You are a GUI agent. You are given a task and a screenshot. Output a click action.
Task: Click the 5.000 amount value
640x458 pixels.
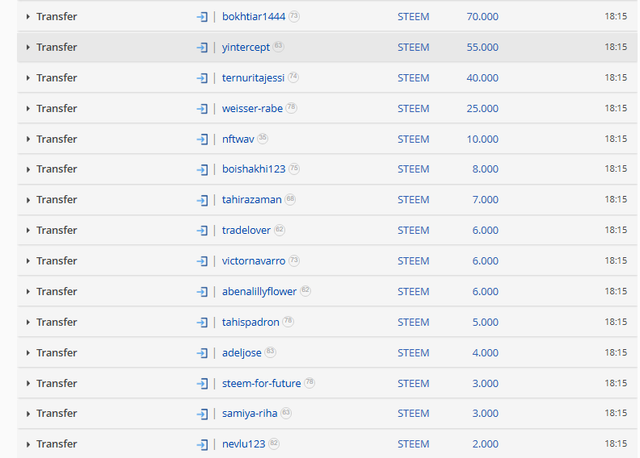click(x=485, y=322)
